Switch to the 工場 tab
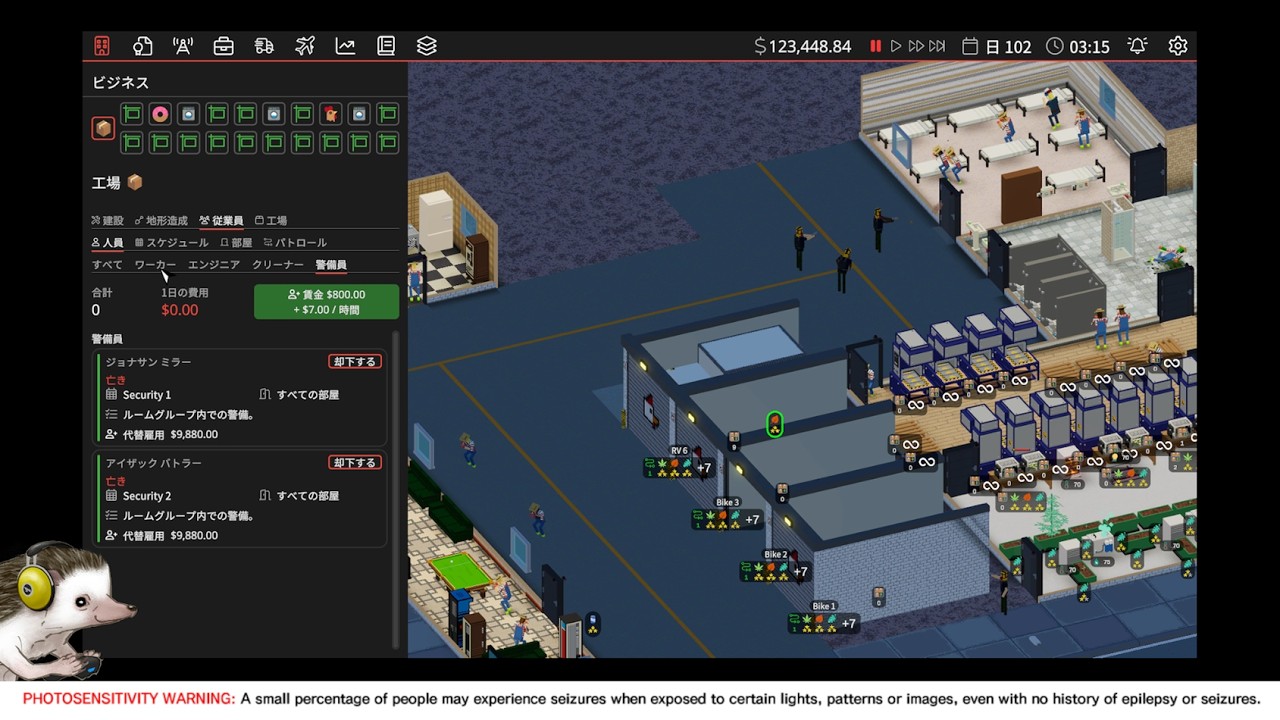The width and height of the screenshot is (1280, 720). pos(271,221)
